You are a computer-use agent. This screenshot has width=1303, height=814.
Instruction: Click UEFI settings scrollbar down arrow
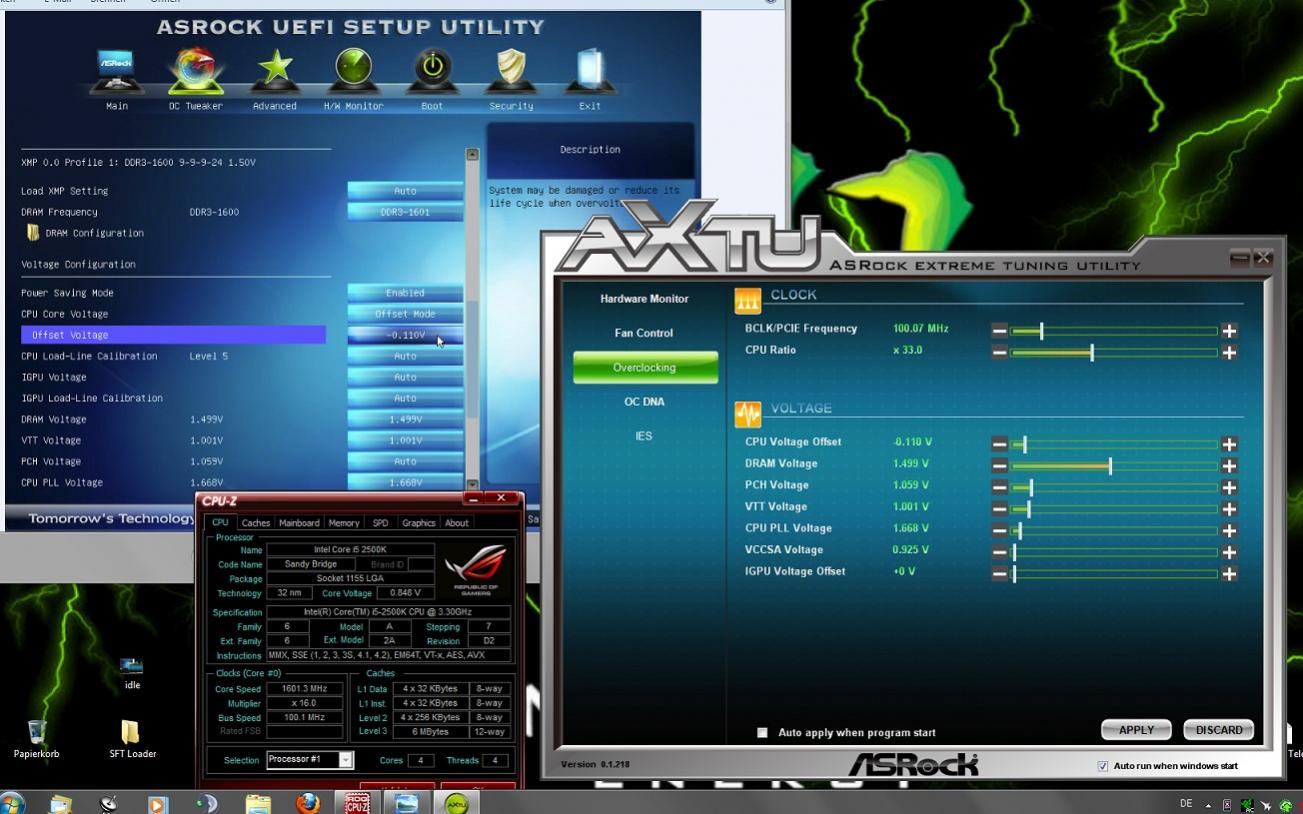click(x=472, y=485)
